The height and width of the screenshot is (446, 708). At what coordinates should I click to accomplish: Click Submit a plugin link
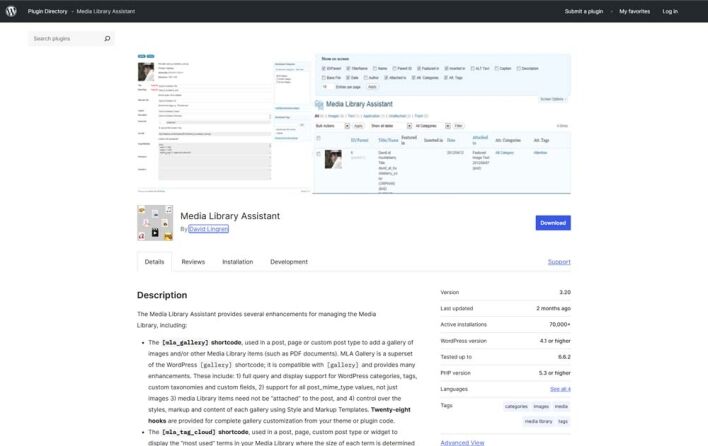click(x=584, y=11)
